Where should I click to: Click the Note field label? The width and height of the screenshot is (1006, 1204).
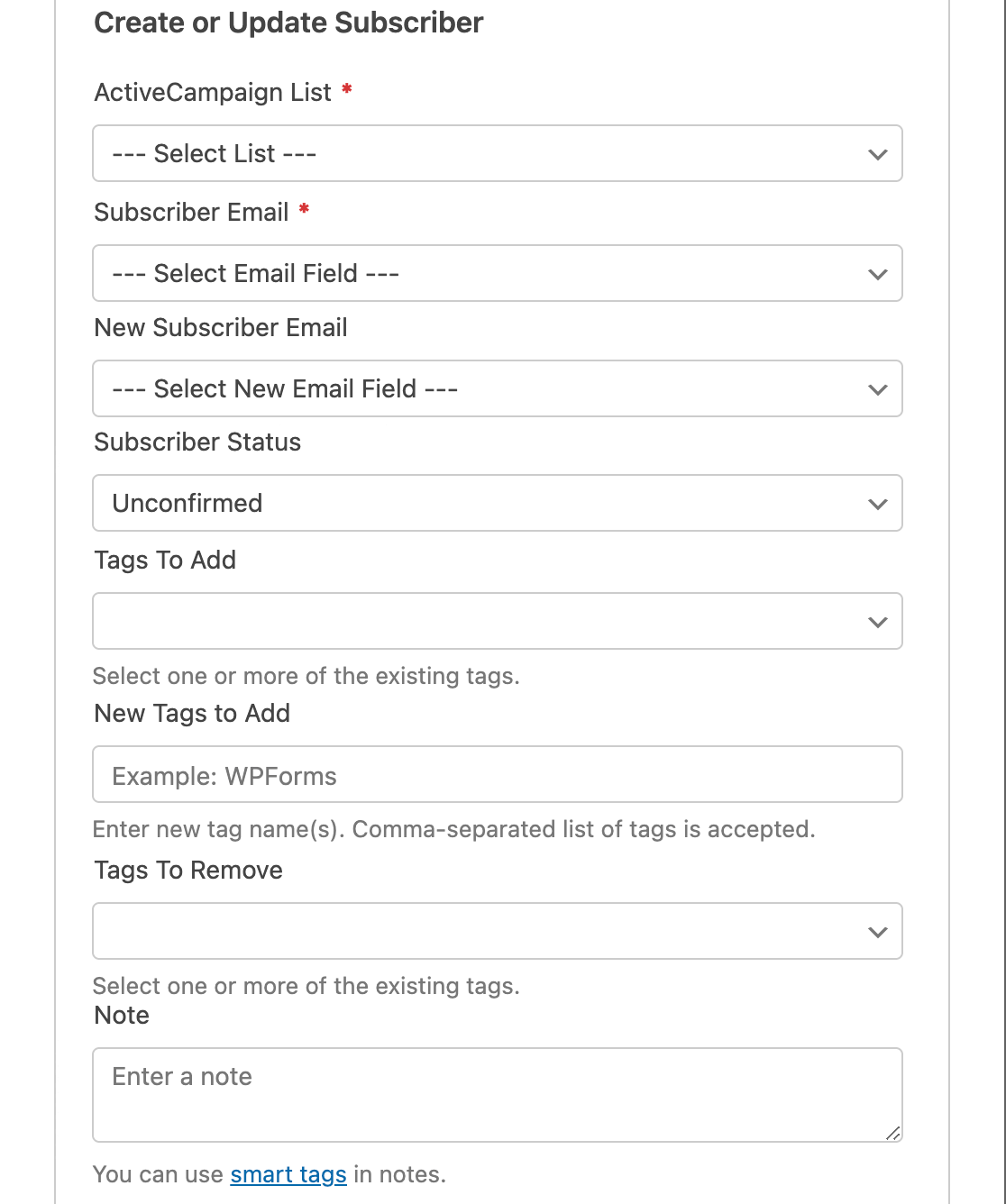122,1016
